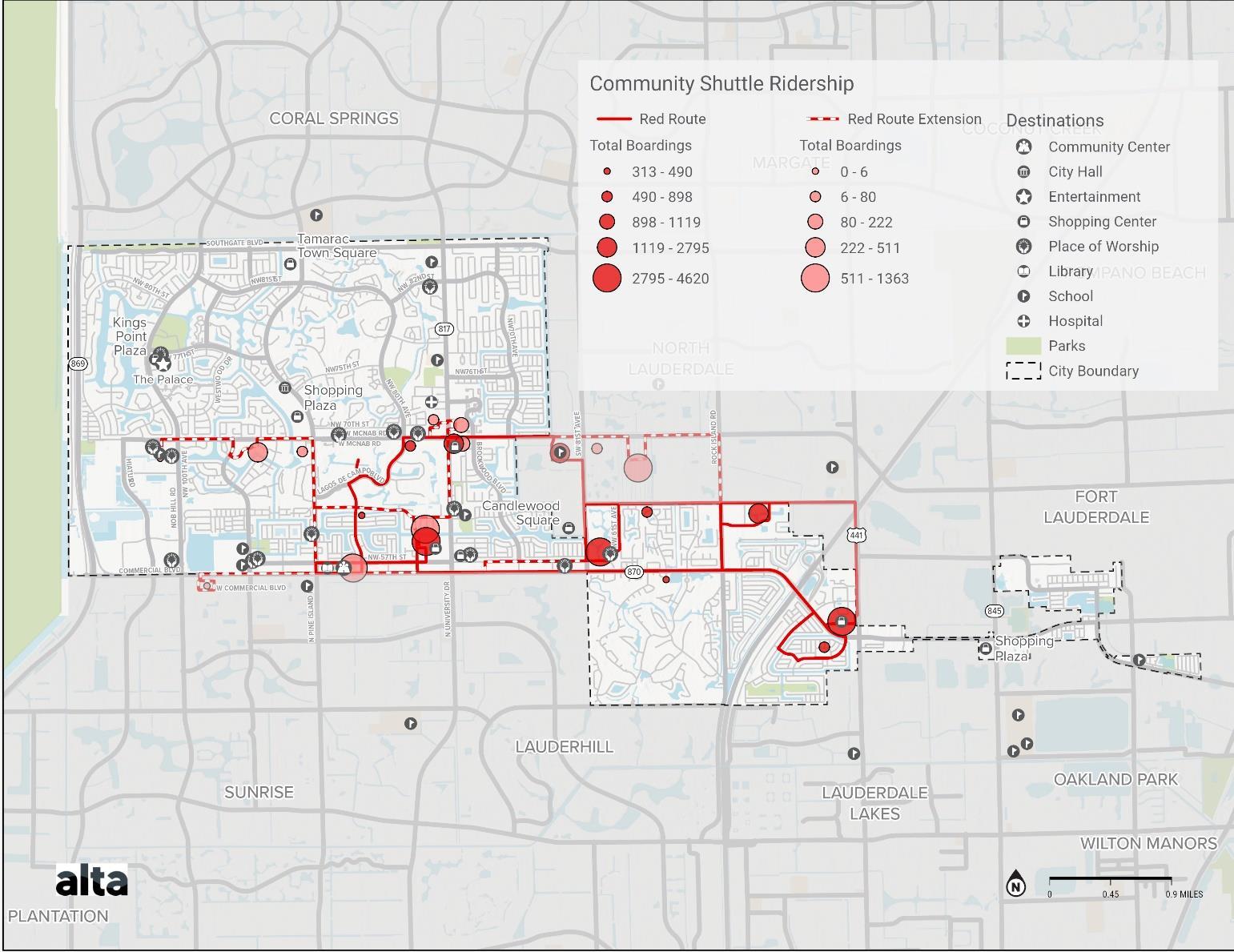
Task: Click the route 817 highway shield
Action: [x=444, y=329]
